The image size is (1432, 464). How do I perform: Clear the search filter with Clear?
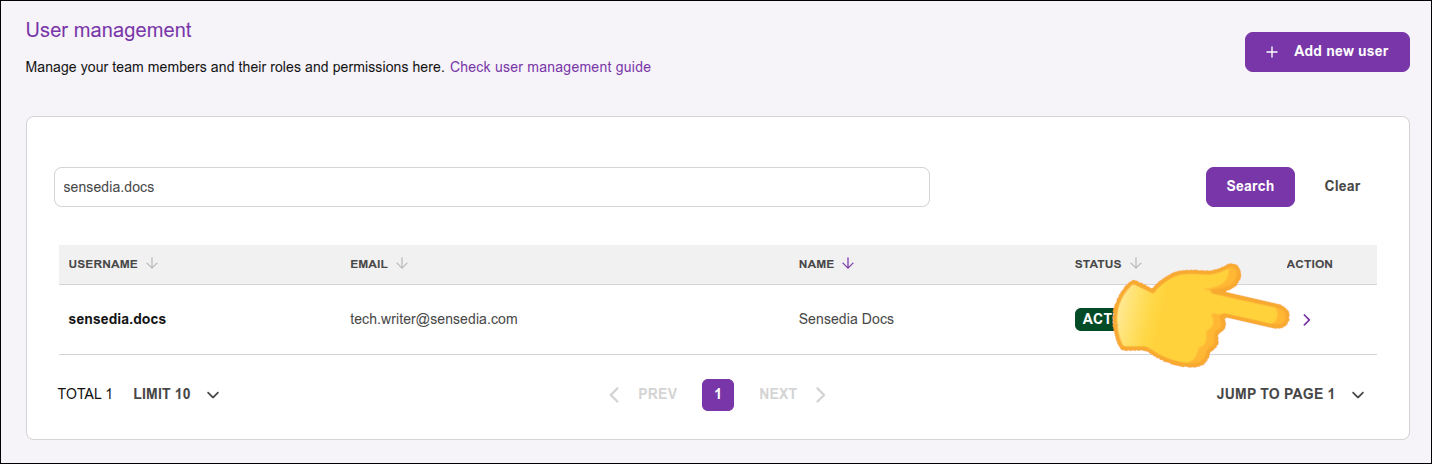[x=1342, y=186]
